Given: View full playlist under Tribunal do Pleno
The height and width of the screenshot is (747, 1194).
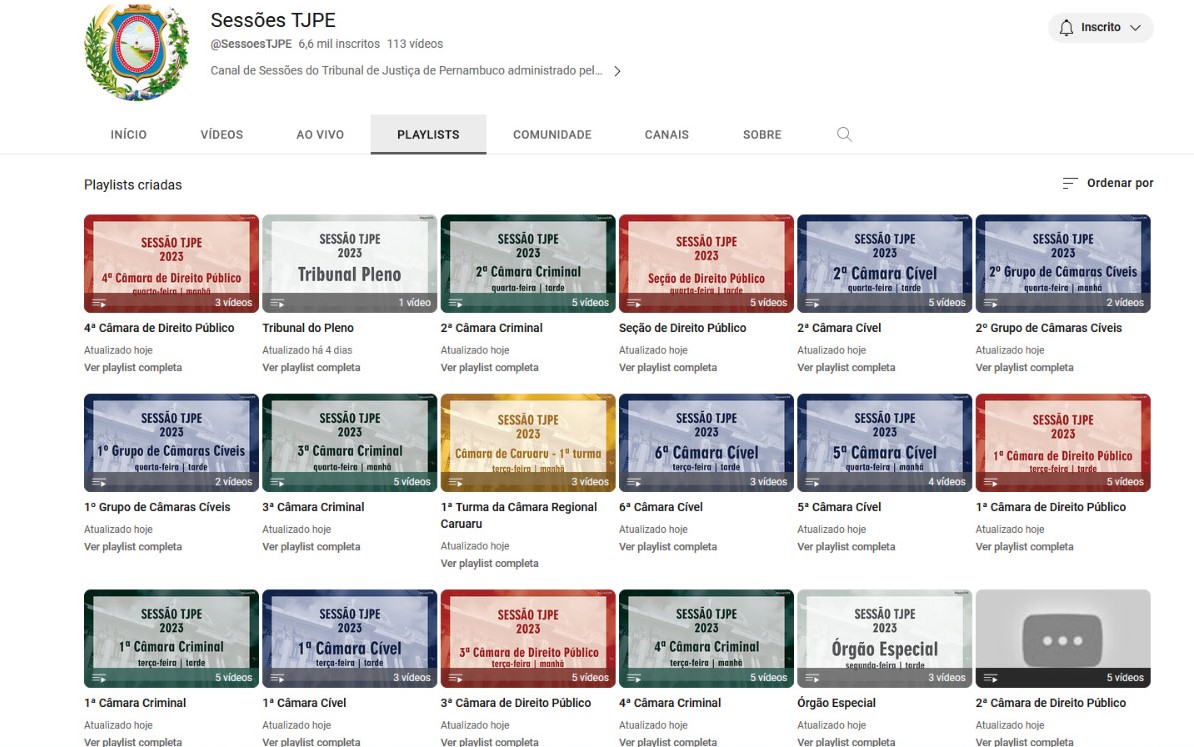Looking at the screenshot, I should (x=311, y=368).
